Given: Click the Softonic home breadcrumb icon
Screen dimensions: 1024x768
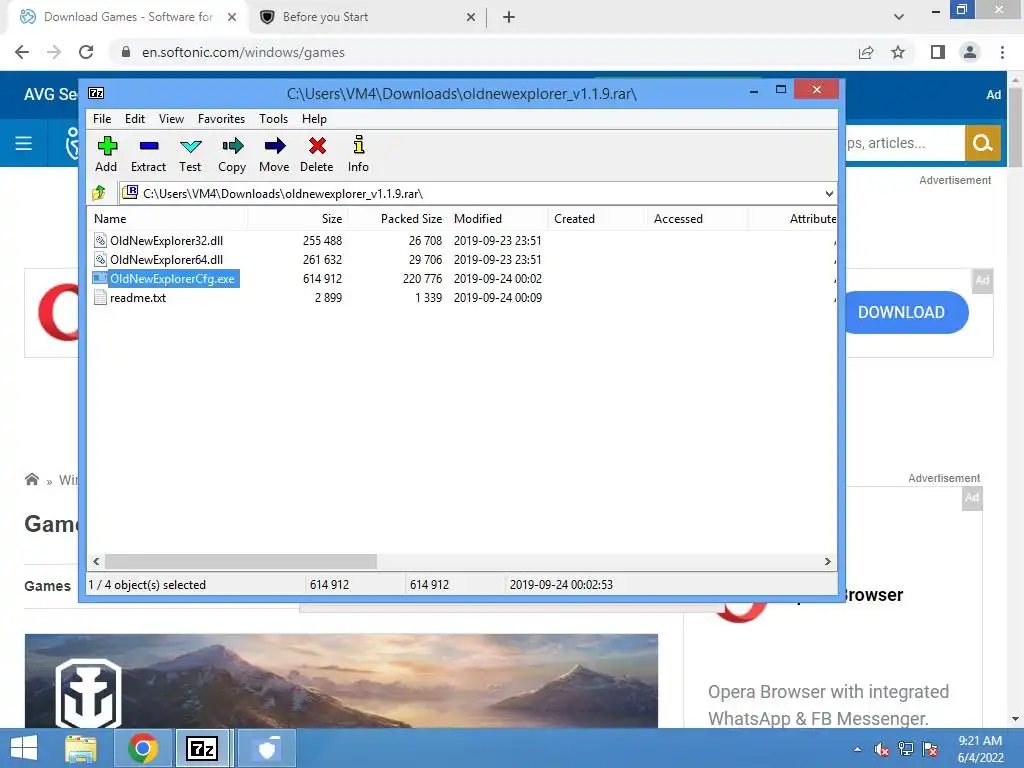Looking at the screenshot, I should [31, 480].
